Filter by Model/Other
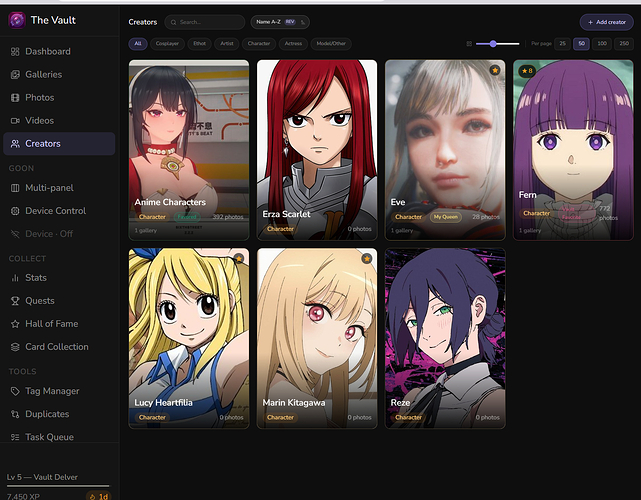The width and height of the screenshot is (641, 500). point(331,43)
